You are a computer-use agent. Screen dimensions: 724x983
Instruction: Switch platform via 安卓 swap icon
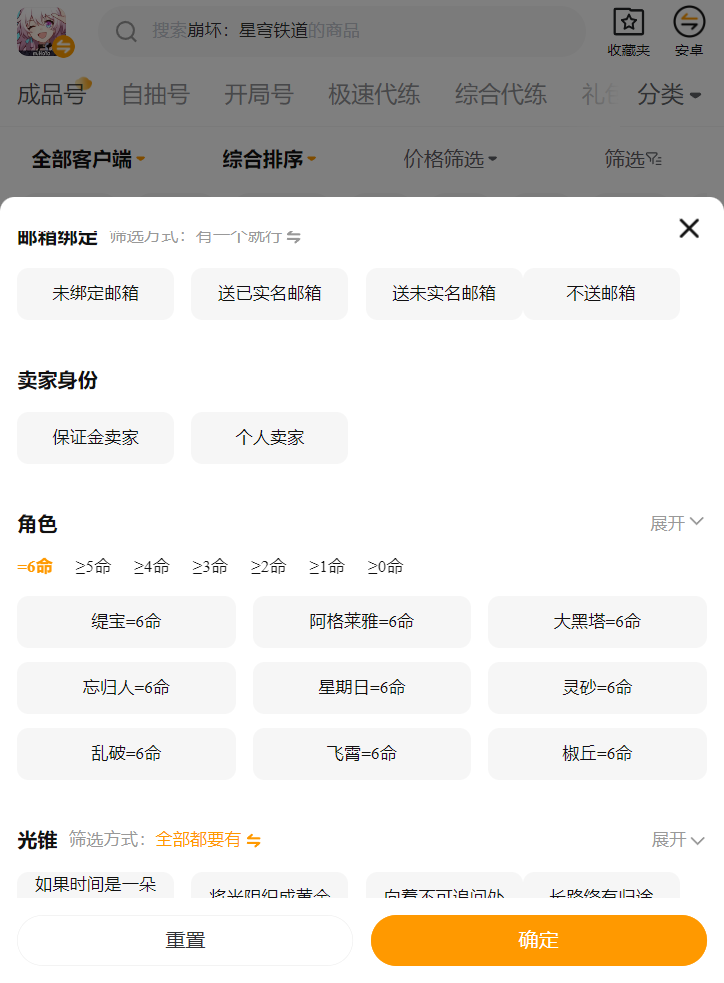click(689, 22)
